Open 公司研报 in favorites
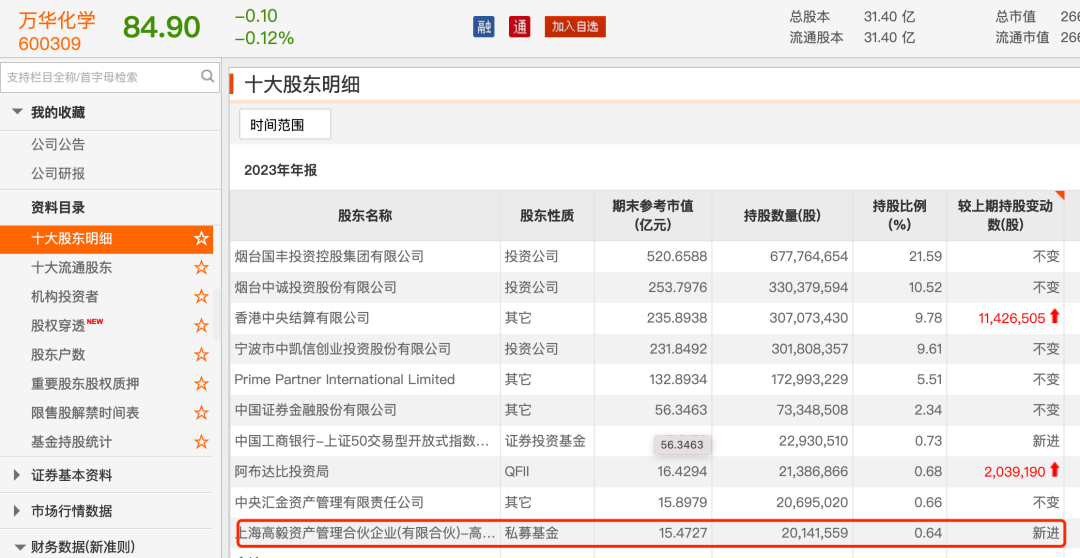The image size is (1080, 558). tap(58, 174)
